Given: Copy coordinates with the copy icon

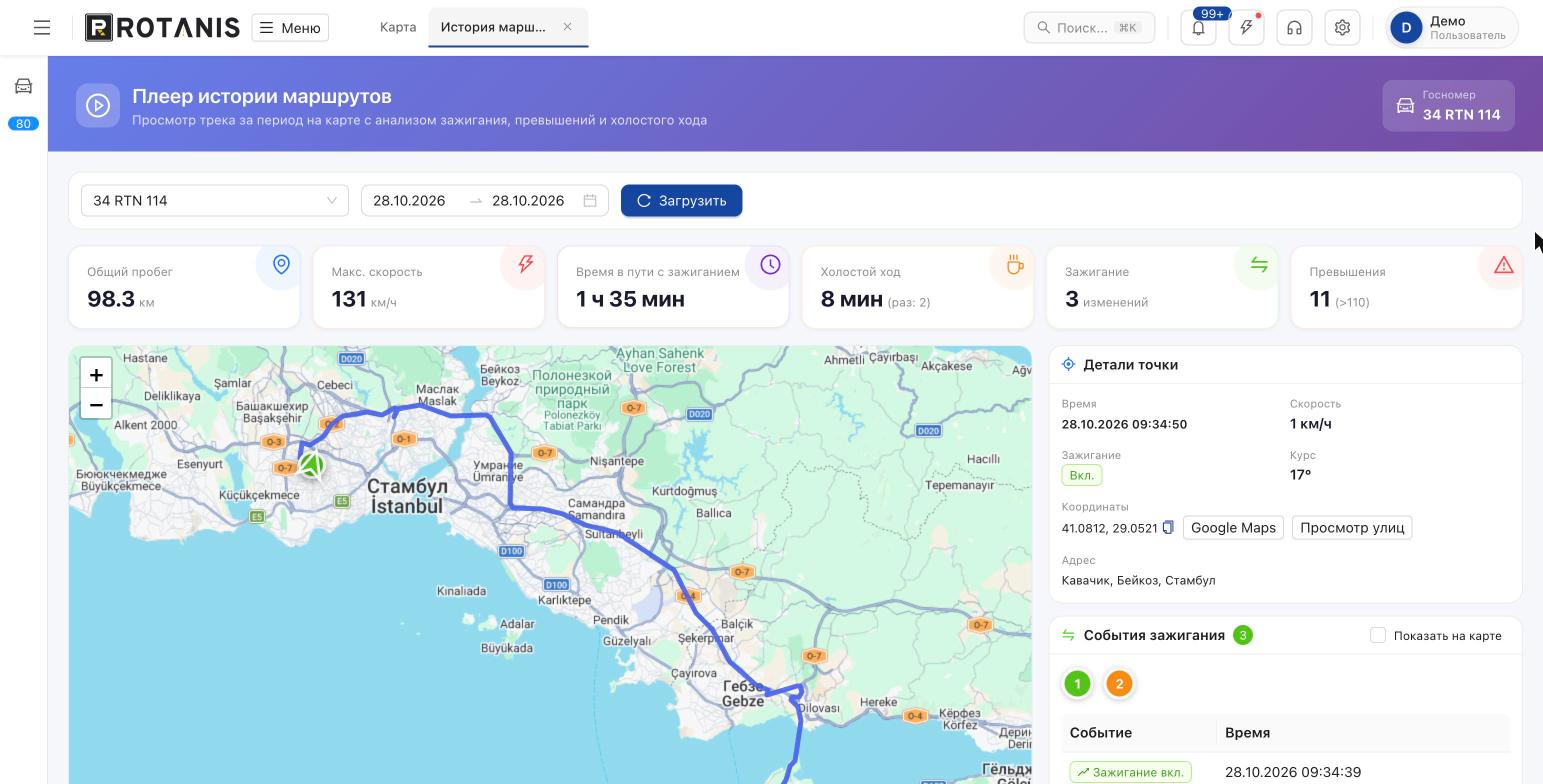Looking at the screenshot, I should click(1167, 528).
